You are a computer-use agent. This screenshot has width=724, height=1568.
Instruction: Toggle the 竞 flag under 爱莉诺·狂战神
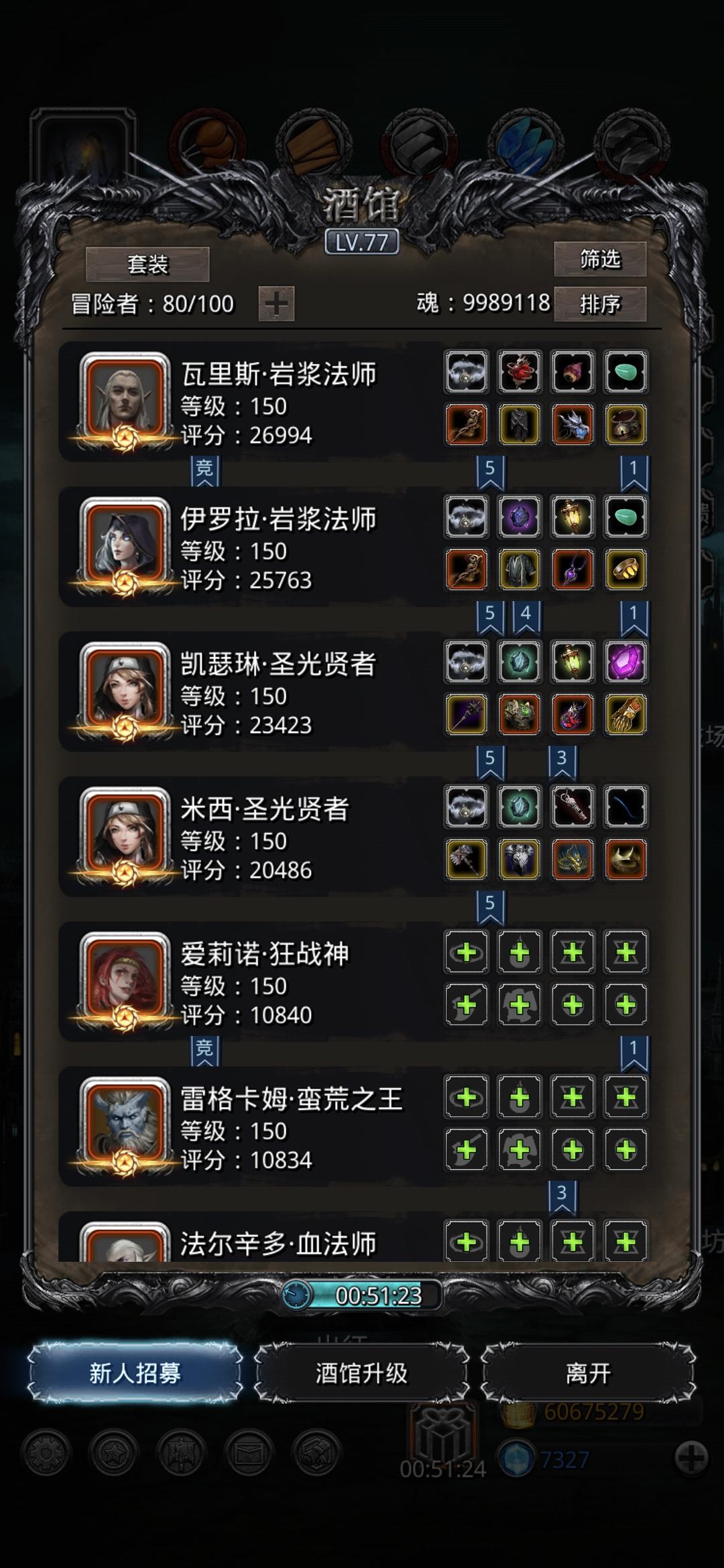click(x=204, y=1050)
